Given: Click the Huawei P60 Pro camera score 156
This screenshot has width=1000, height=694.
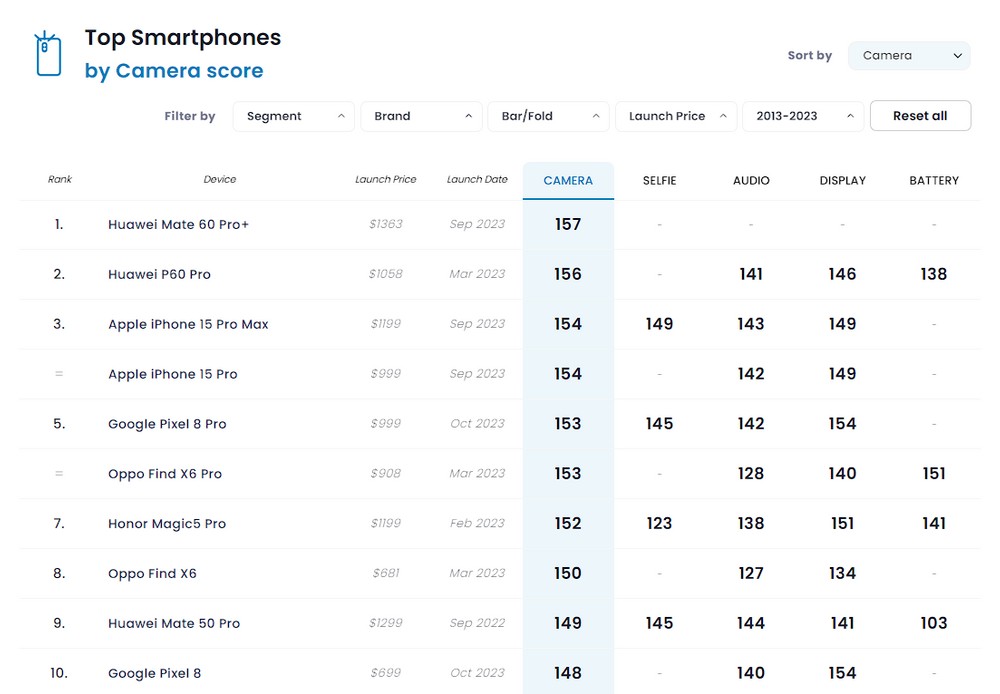Looking at the screenshot, I should [568, 275].
